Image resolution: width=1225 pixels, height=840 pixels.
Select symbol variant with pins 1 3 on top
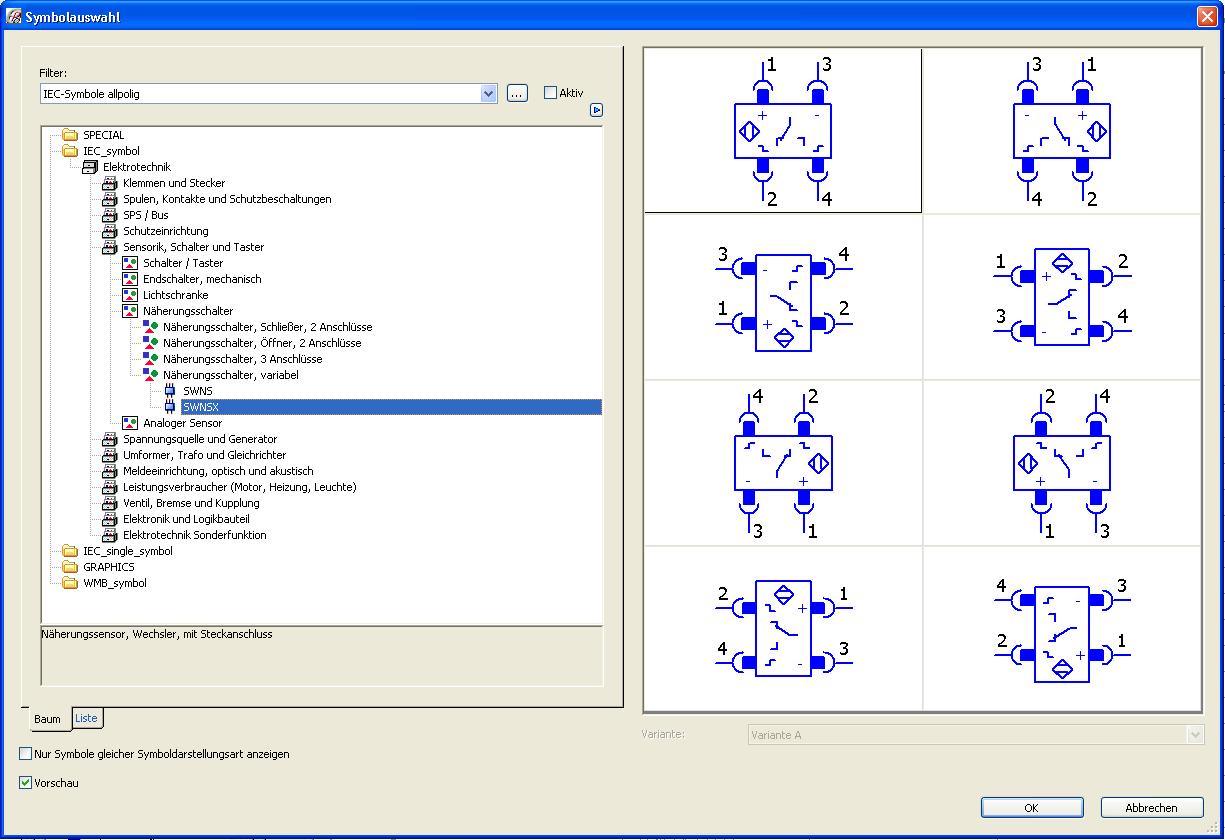tap(783, 130)
